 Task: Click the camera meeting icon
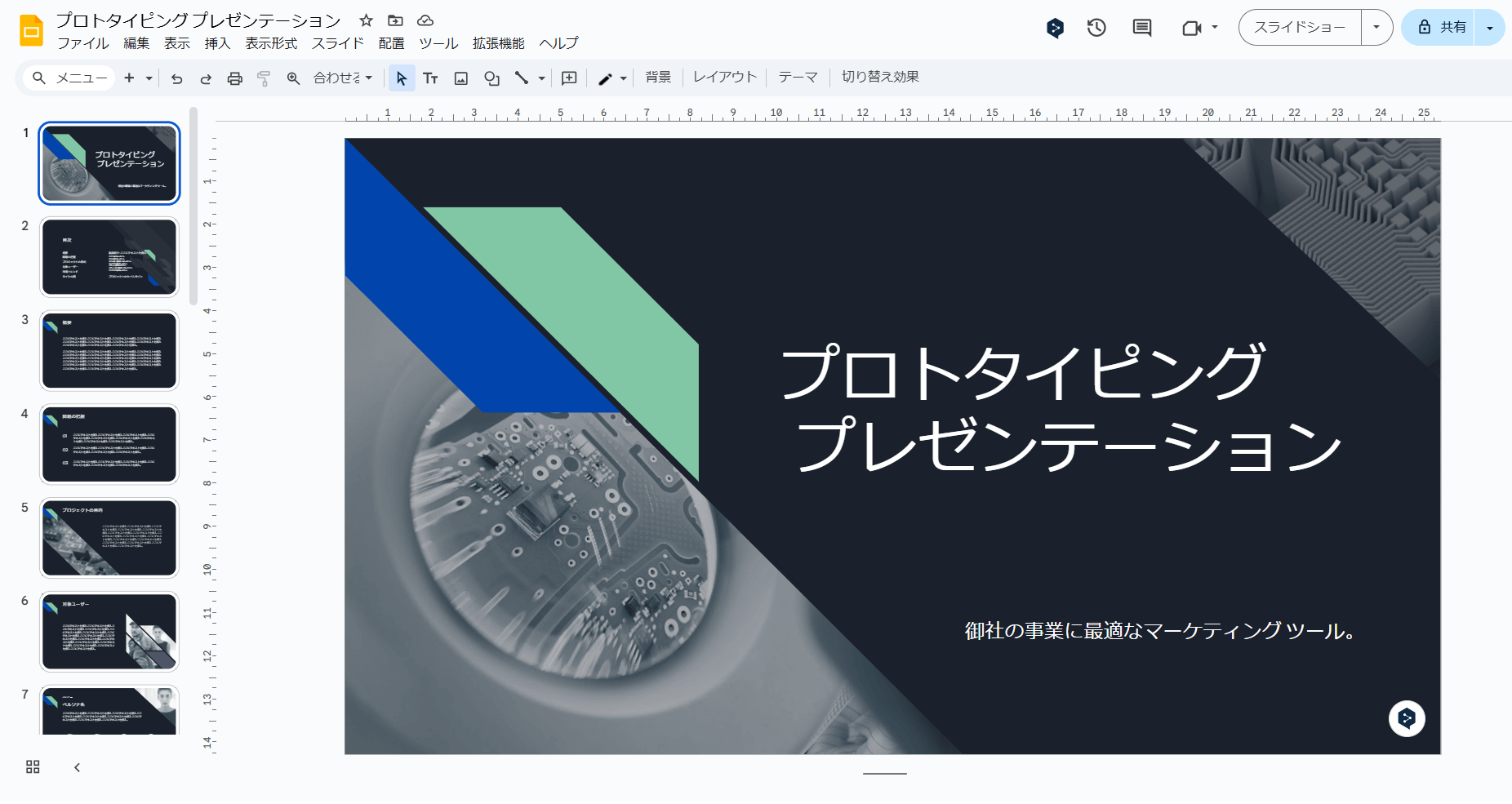[x=1192, y=28]
